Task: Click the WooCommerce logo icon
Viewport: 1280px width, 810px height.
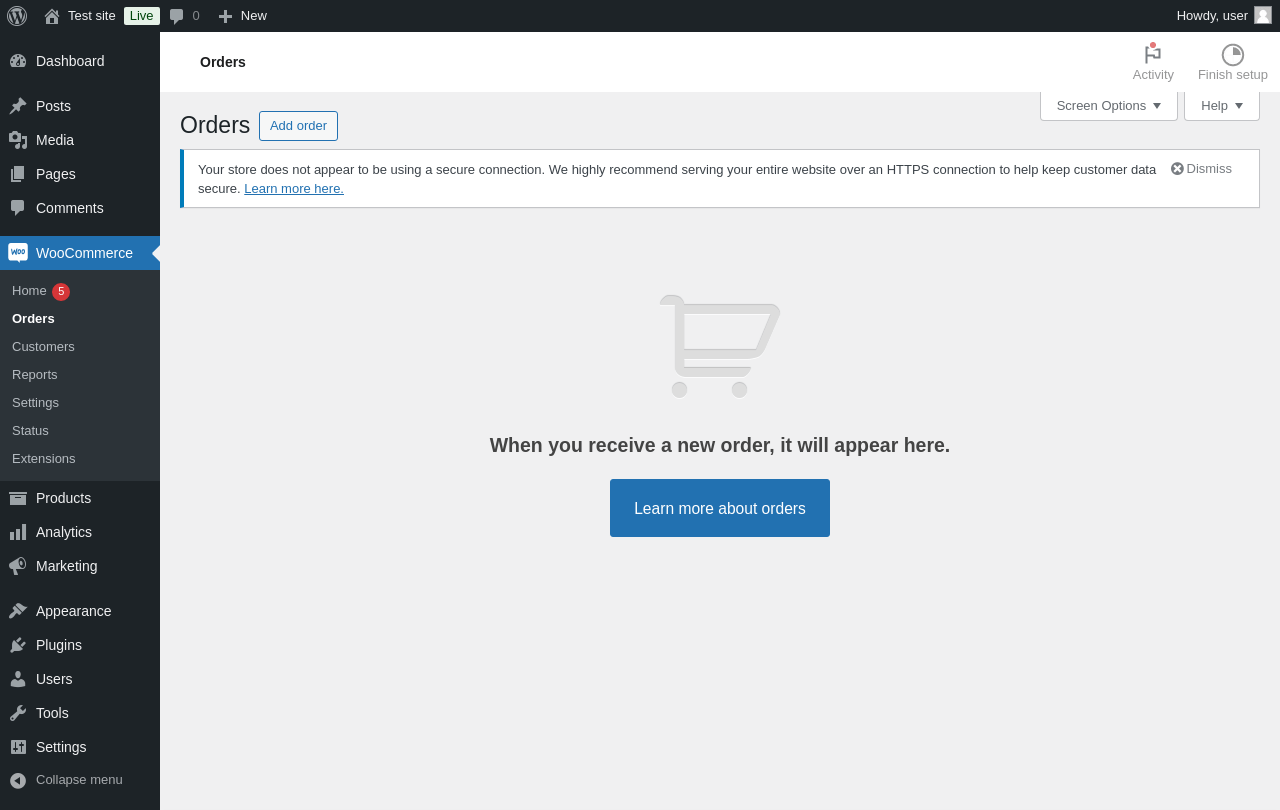Action: tap(18, 253)
